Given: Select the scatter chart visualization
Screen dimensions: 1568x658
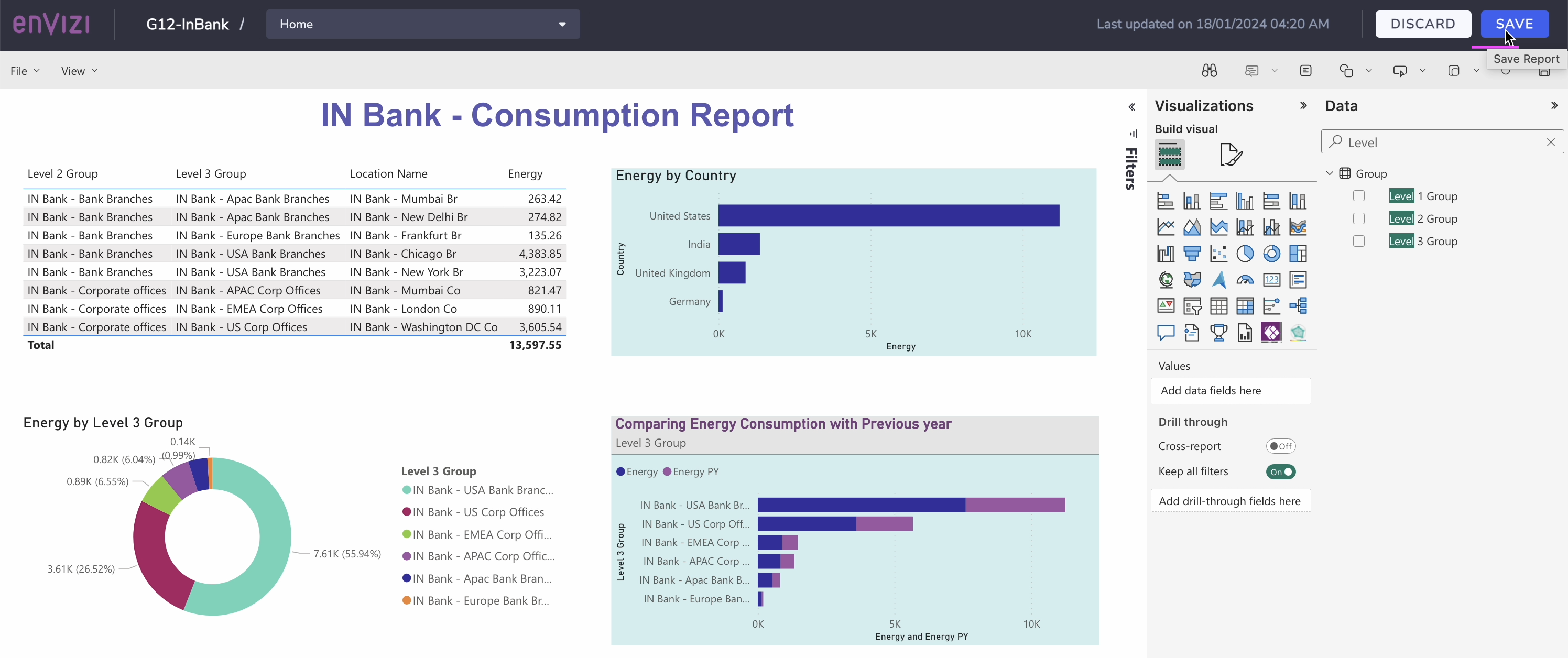Looking at the screenshot, I should coord(1219,253).
